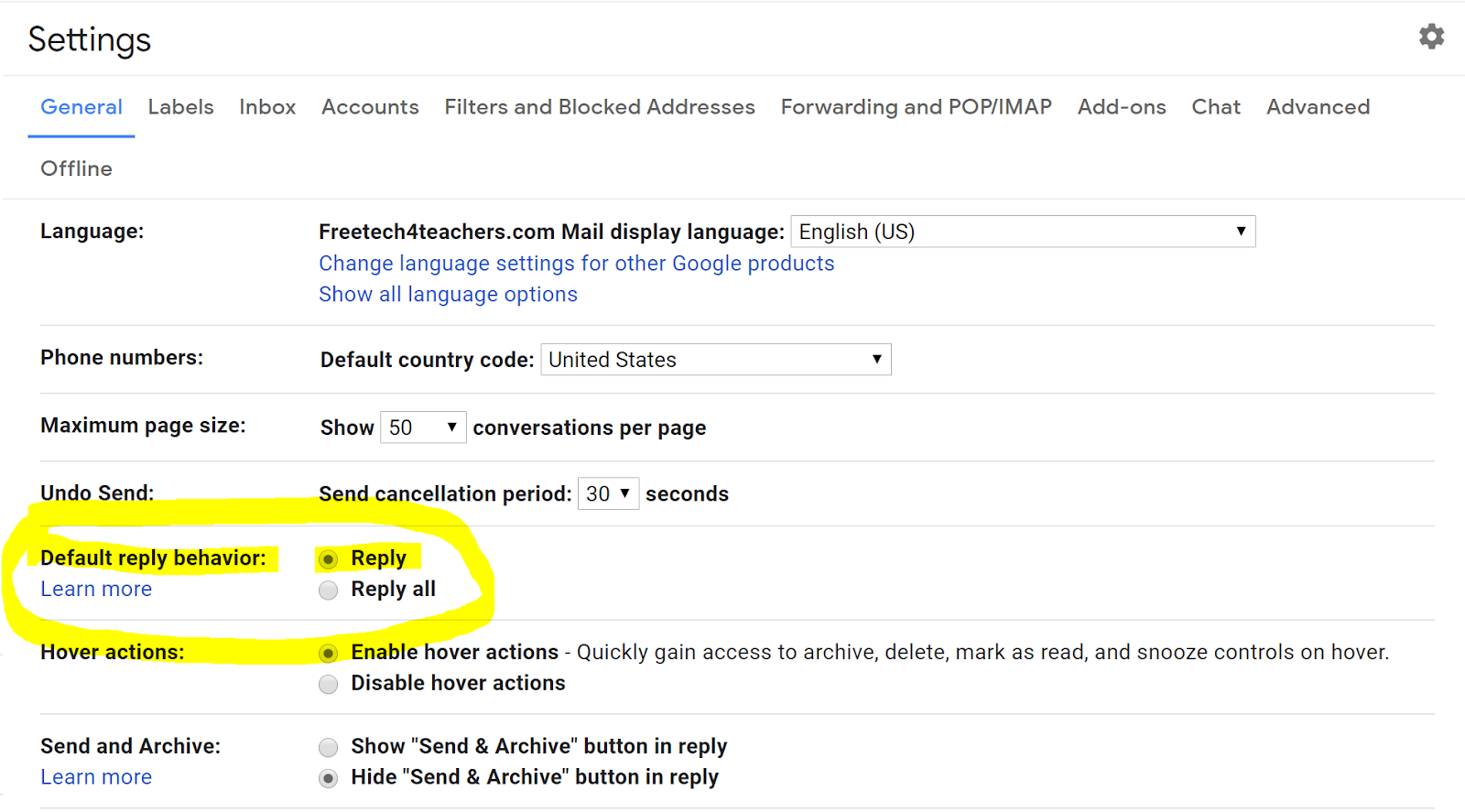The image size is (1465, 812).
Task: Open the Accounts settings tab
Action: 370,107
